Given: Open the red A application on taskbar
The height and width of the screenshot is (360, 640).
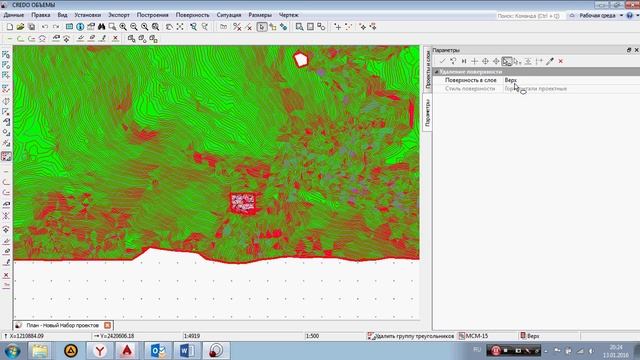Looking at the screenshot, I should (x=127, y=351).
